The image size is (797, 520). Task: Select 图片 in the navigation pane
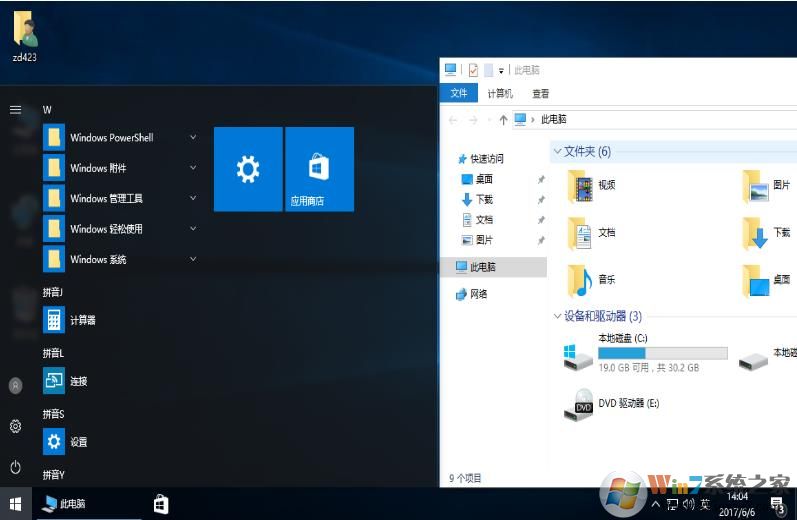[477, 240]
